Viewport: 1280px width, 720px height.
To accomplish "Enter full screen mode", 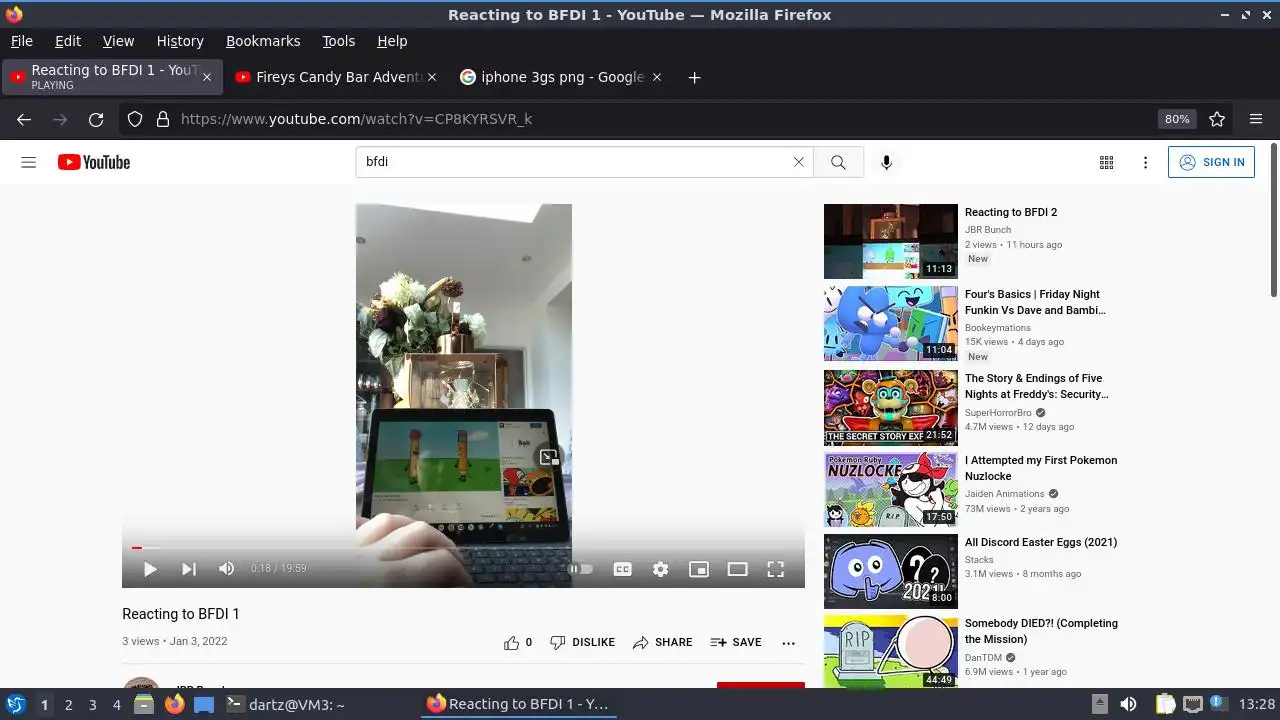I will (775, 569).
